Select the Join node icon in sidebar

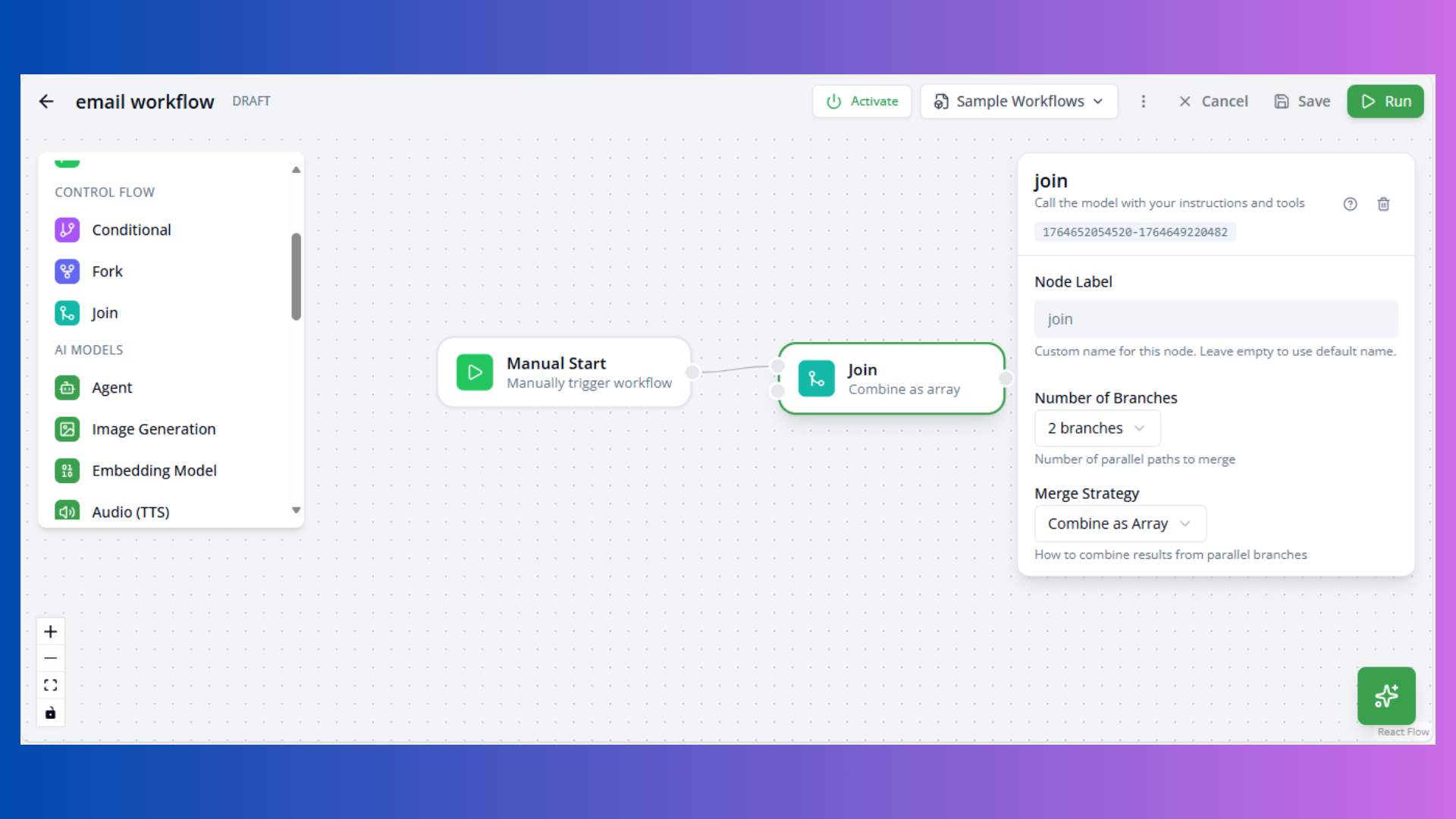[x=67, y=312]
